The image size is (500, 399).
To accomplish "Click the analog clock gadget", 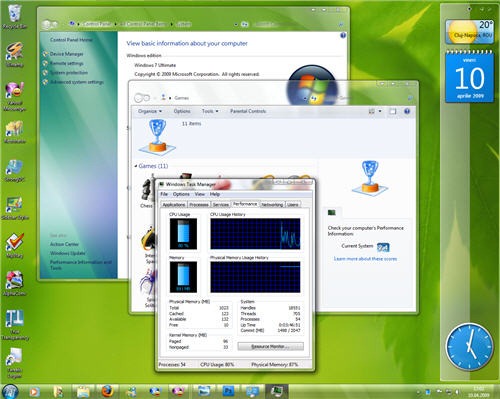I will point(469,347).
